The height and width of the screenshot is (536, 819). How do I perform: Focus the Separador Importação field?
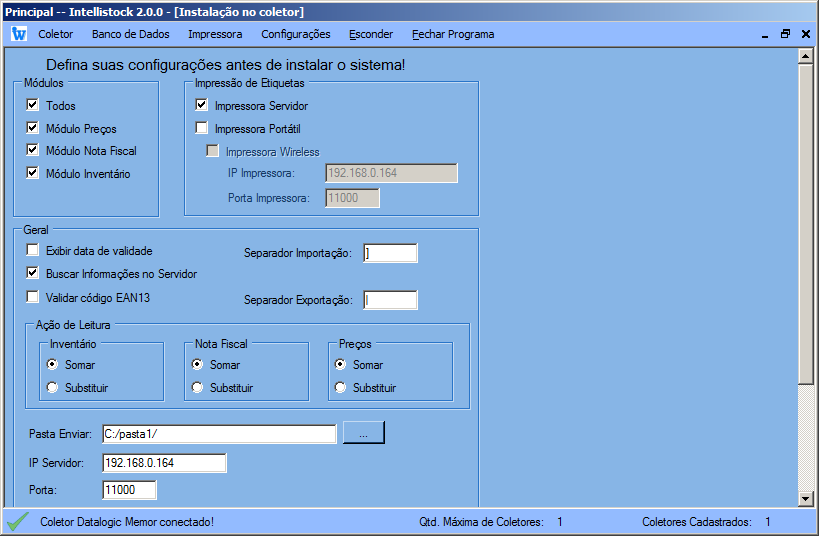coord(390,253)
